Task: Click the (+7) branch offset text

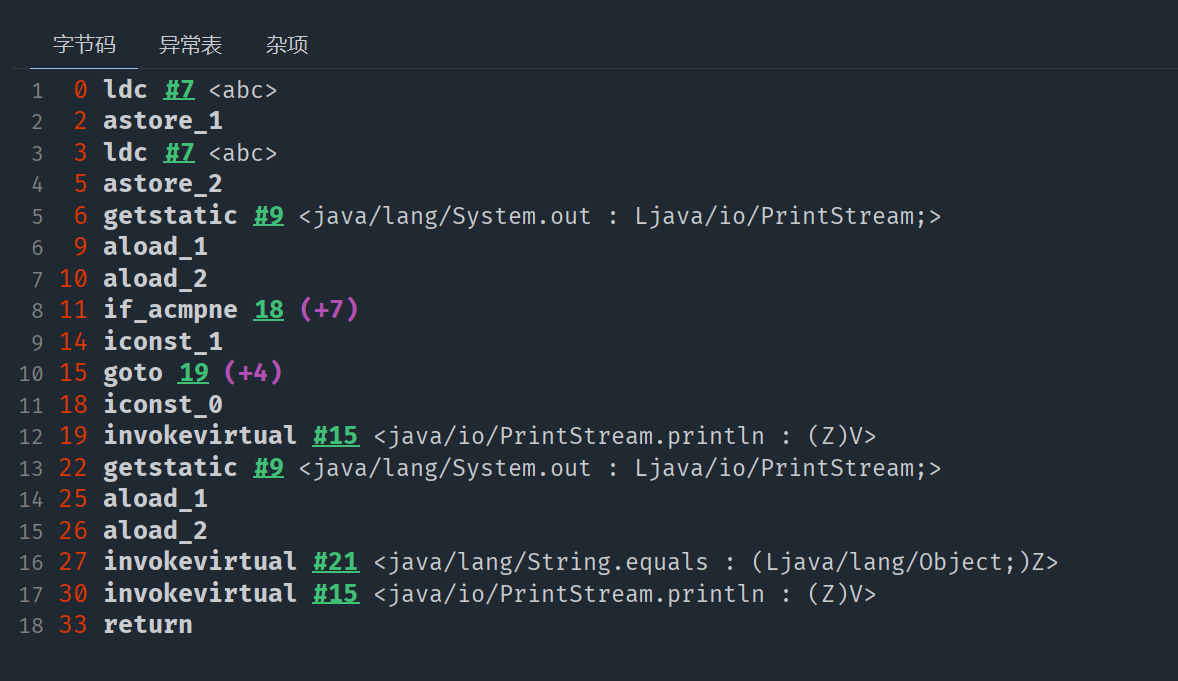Action: click(328, 310)
